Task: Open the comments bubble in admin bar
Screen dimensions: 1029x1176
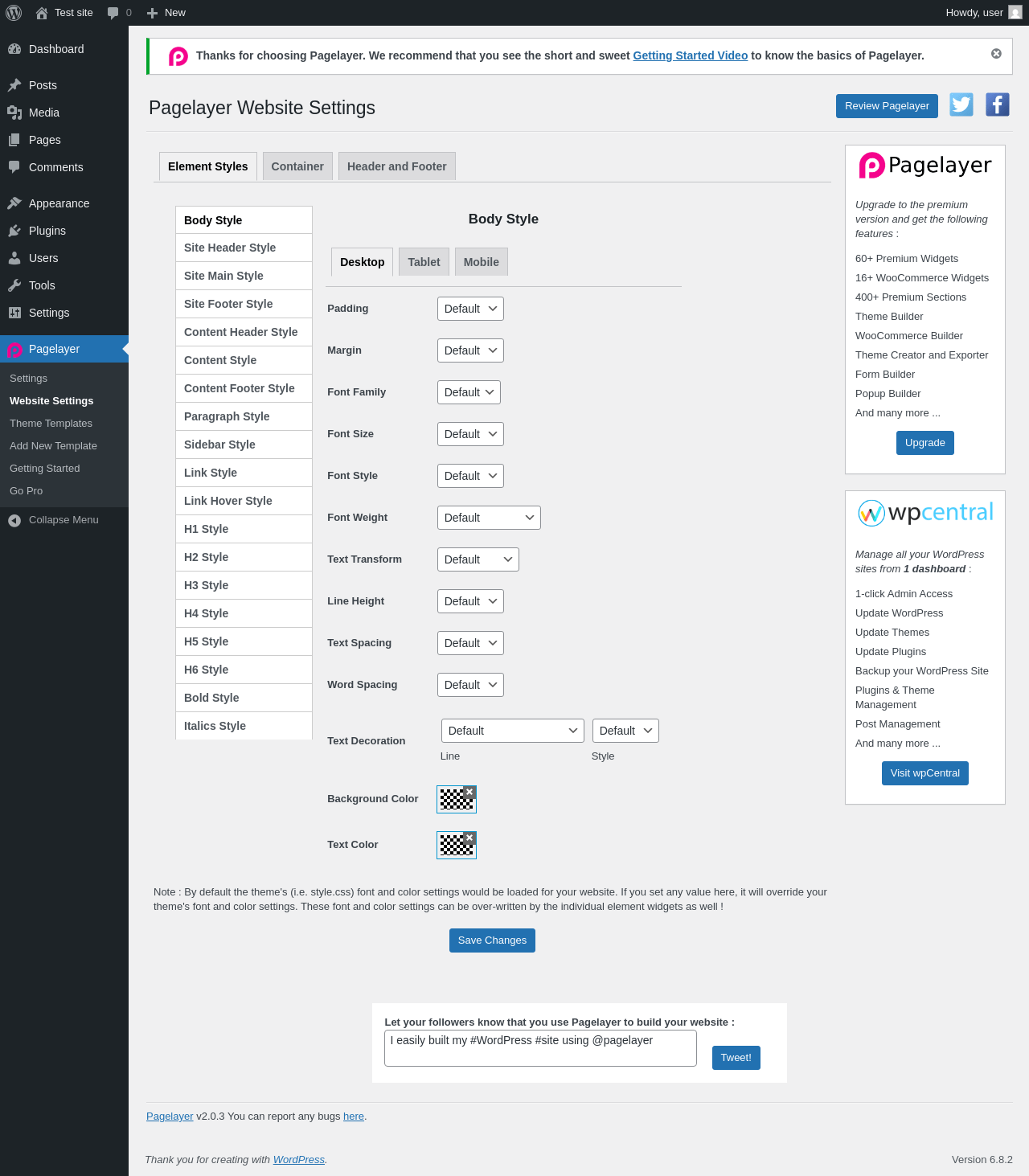Action: click(x=119, y=13)
